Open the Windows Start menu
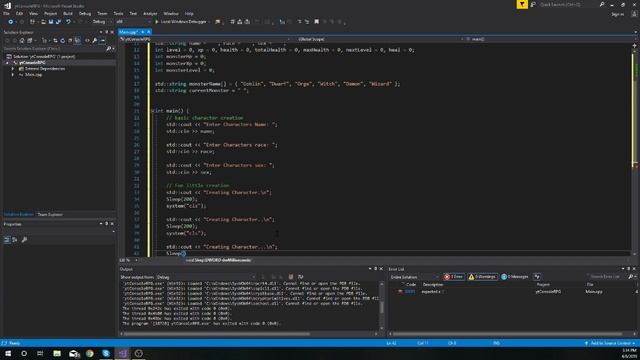 pos(8,353)
